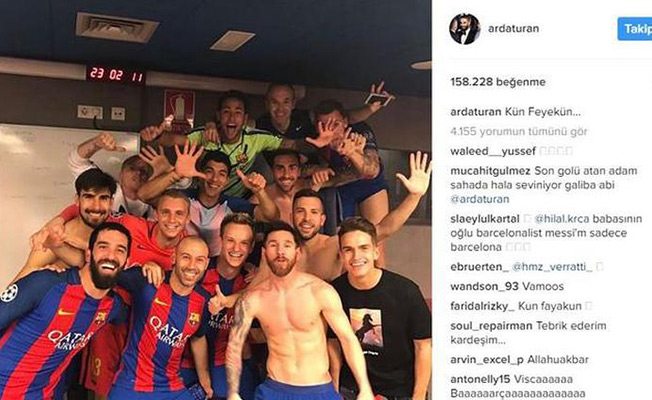Image resolution: width=652 pixels, height=400 pixels.
Task: Click the @hilal.krca mention
Action: (561, 219)
